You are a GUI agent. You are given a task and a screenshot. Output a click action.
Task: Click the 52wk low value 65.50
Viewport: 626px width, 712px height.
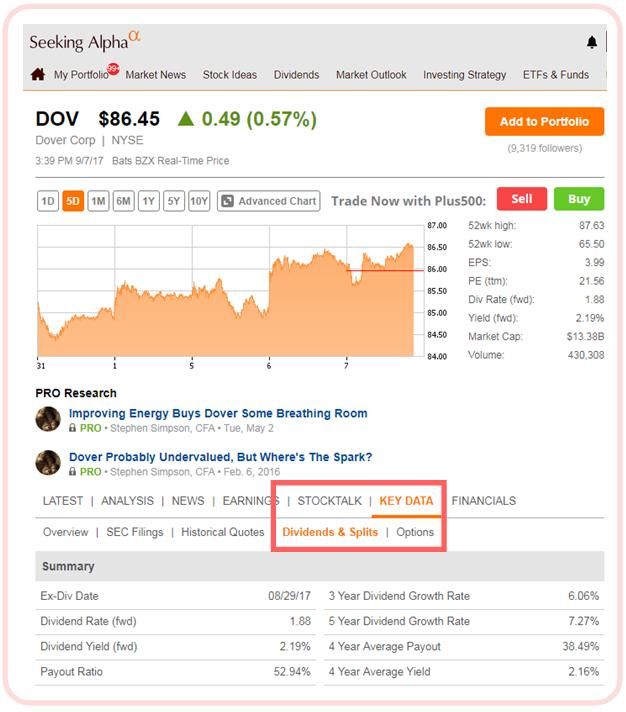click(x=591, y=244)
